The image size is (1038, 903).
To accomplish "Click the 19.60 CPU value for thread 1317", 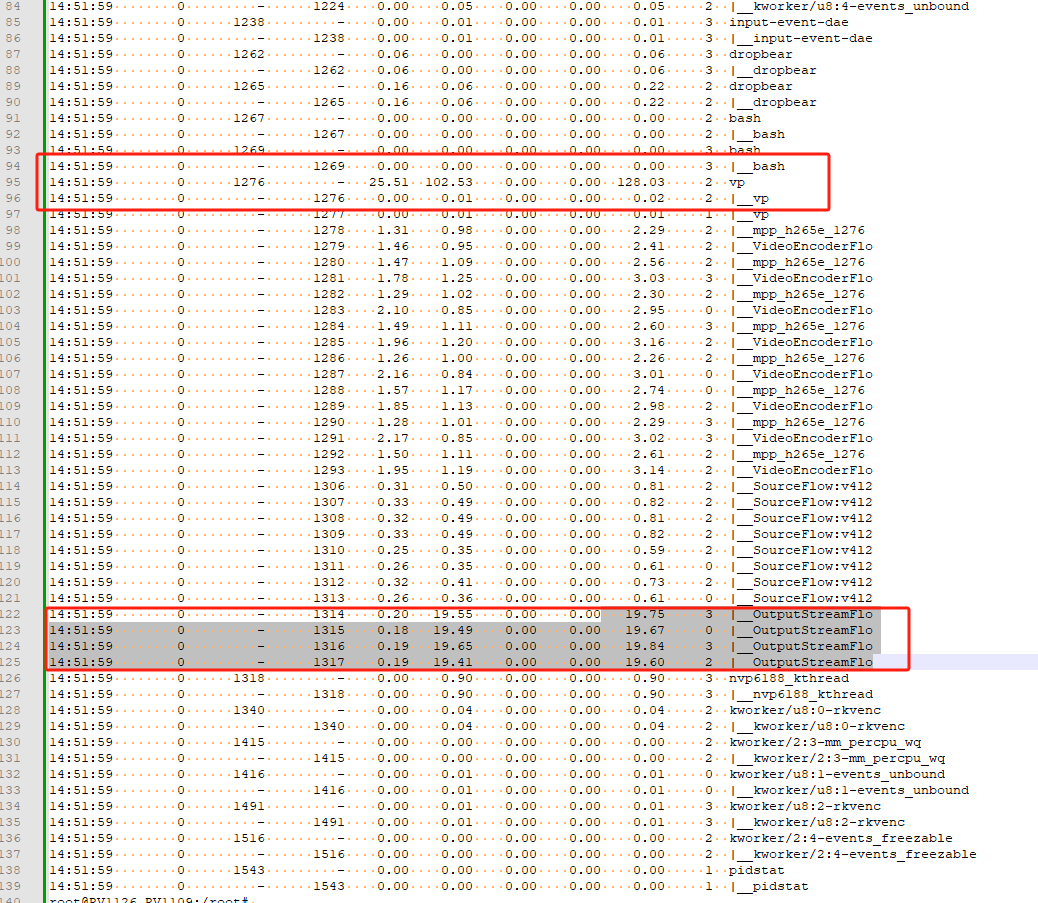I will pos(645,662).
